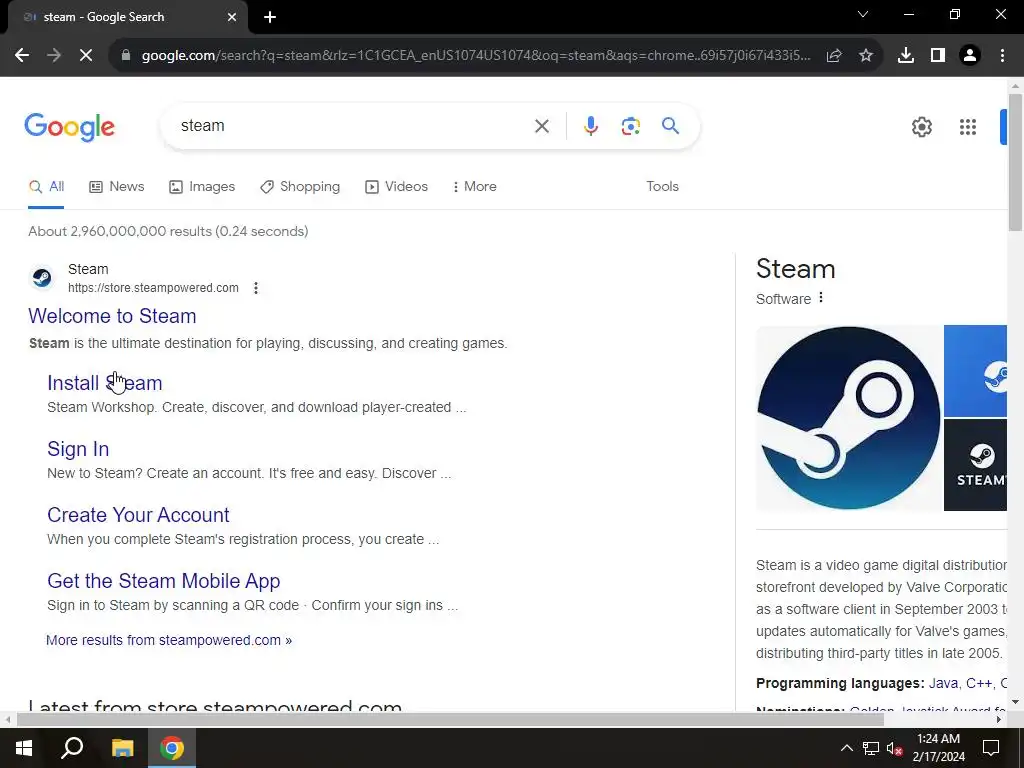This screenshot has height=768, width=1024.
Task: Click the share page icon in address bar
Action: pos(834,56)
